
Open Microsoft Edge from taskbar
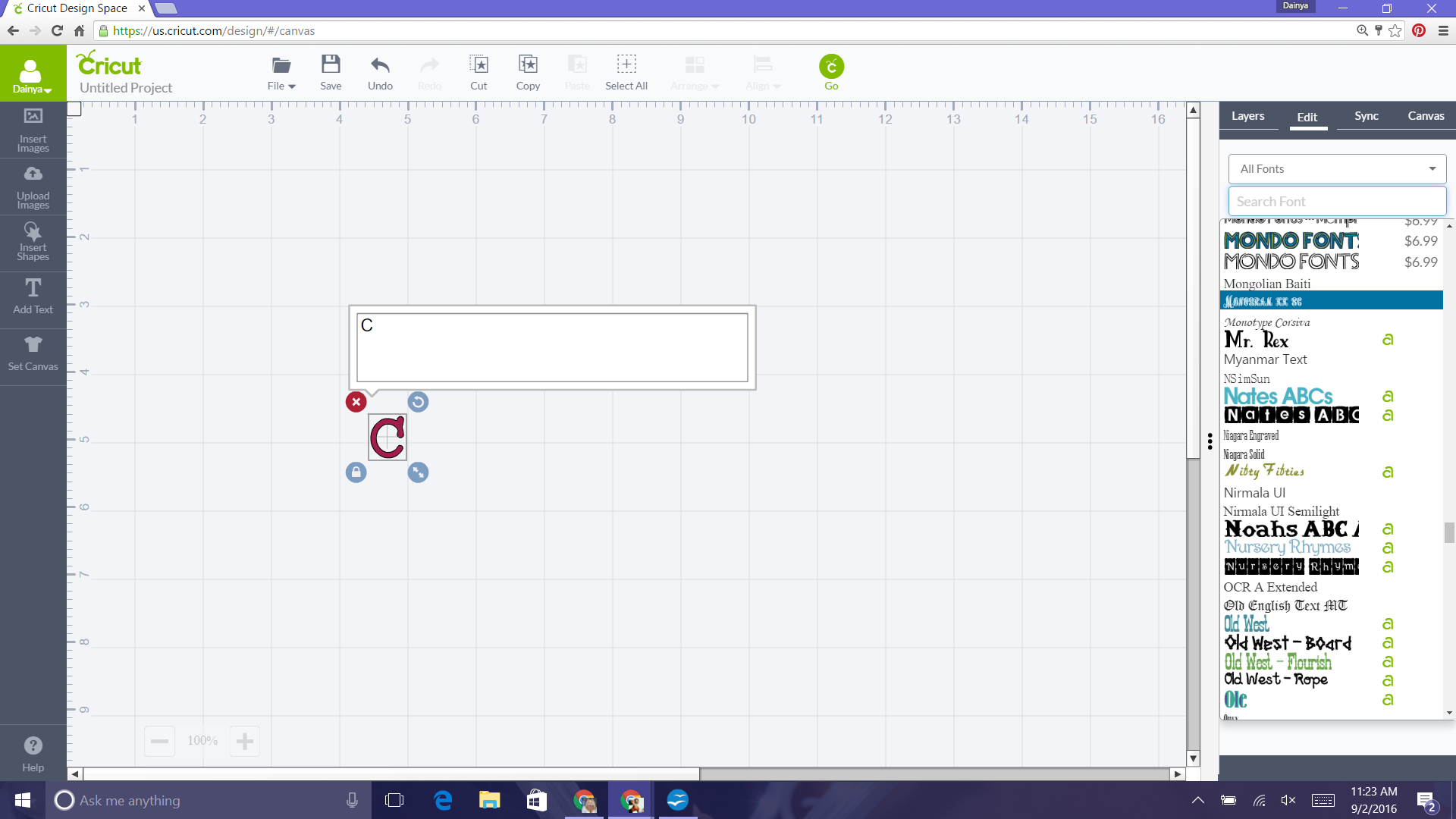[443, 800]
